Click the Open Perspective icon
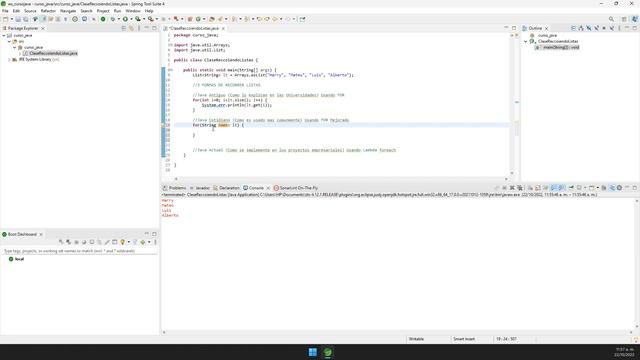This screenshot has width=640, height=360. pyautogui.click(x=624, y=19)
